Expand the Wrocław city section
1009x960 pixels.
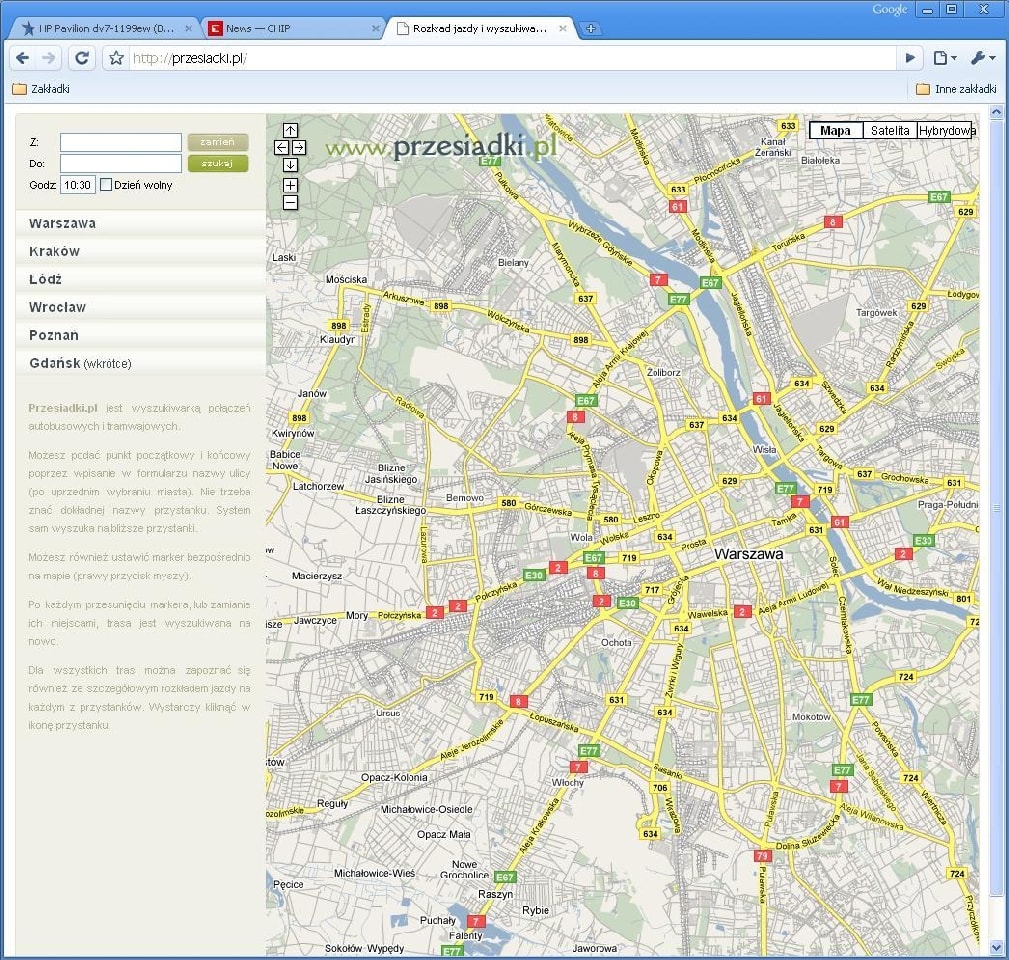pyautogui.click(x=58, y=307)
